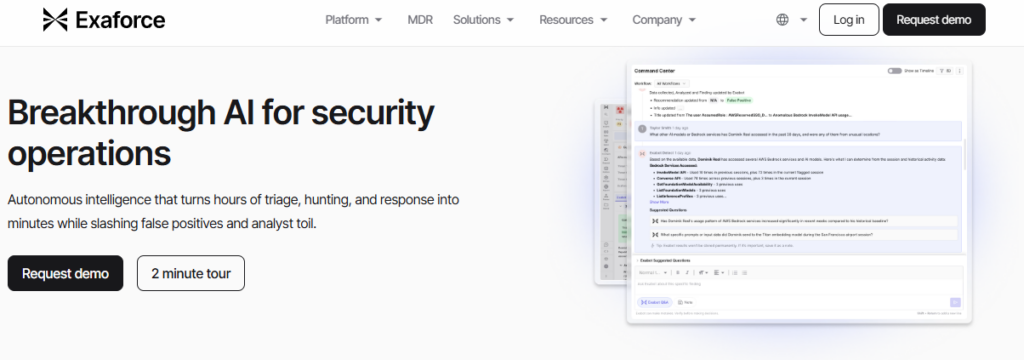Open the Platform menu

(x=353, y=20)
